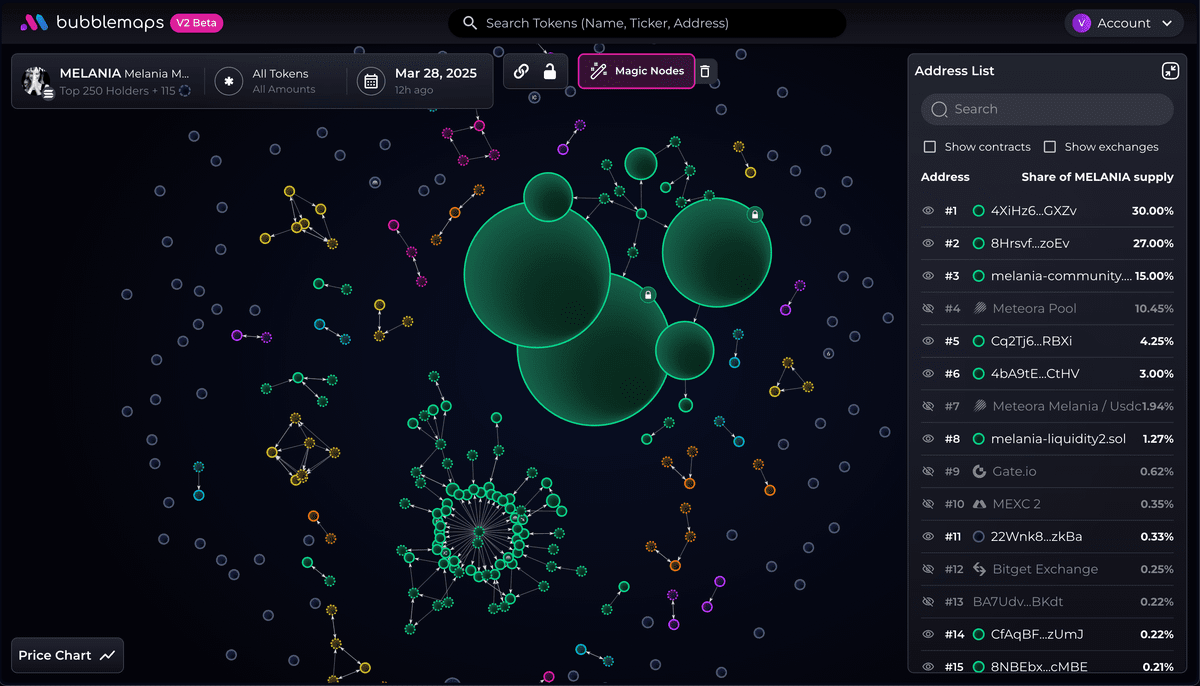This screenshot has height=686, width=1200.
Task: Click the calendar icon next to Mar 28, 2025
Action: (x=371, y=81)
